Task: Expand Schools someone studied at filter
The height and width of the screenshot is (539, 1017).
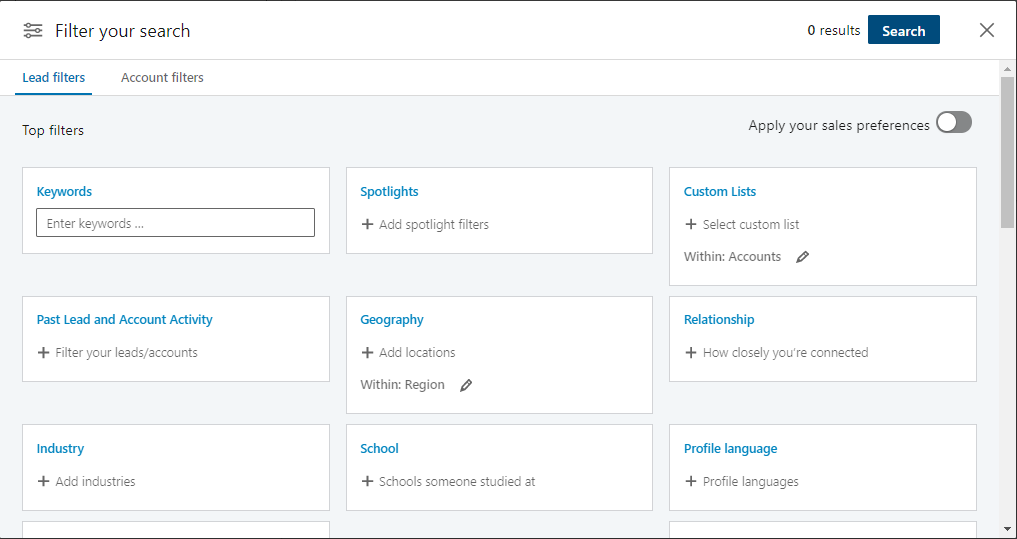Action: (x=448, y=481)
